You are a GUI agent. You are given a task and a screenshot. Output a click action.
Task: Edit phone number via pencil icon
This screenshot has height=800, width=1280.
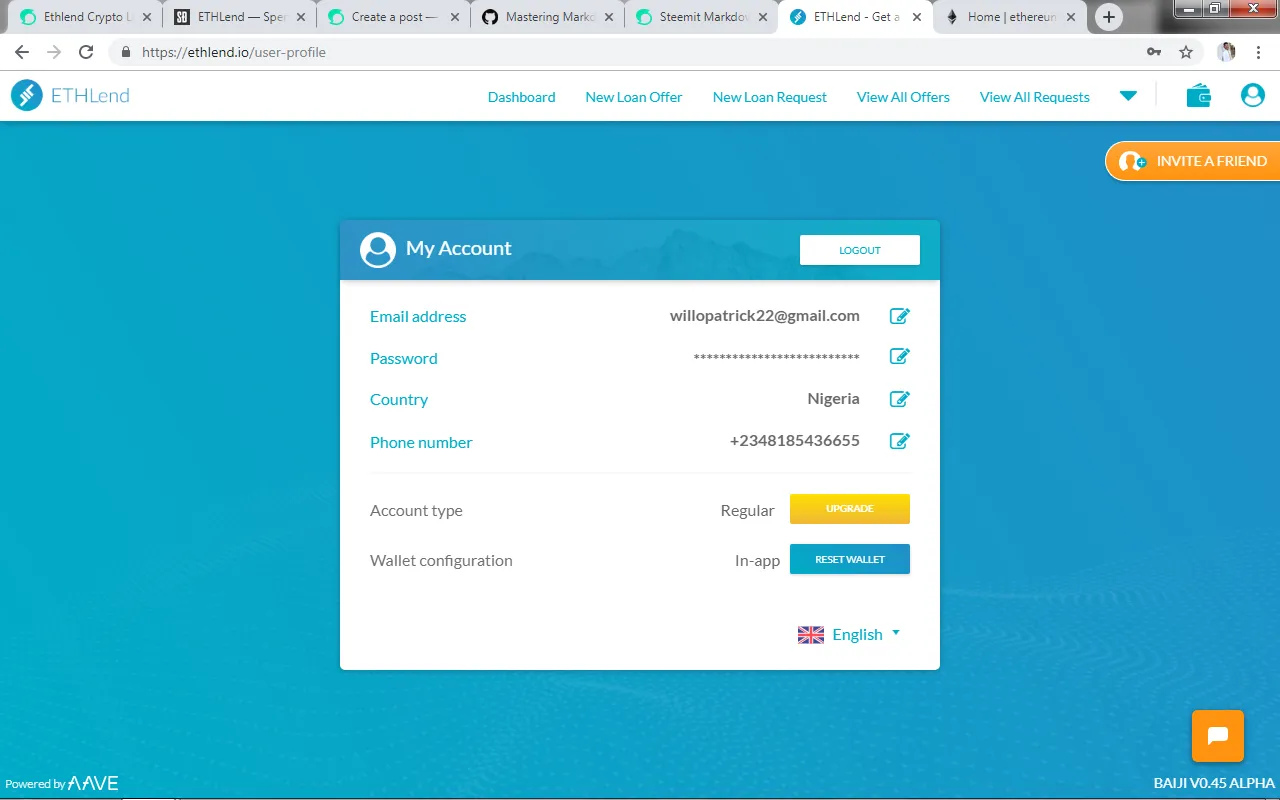(x=900, y=441)
